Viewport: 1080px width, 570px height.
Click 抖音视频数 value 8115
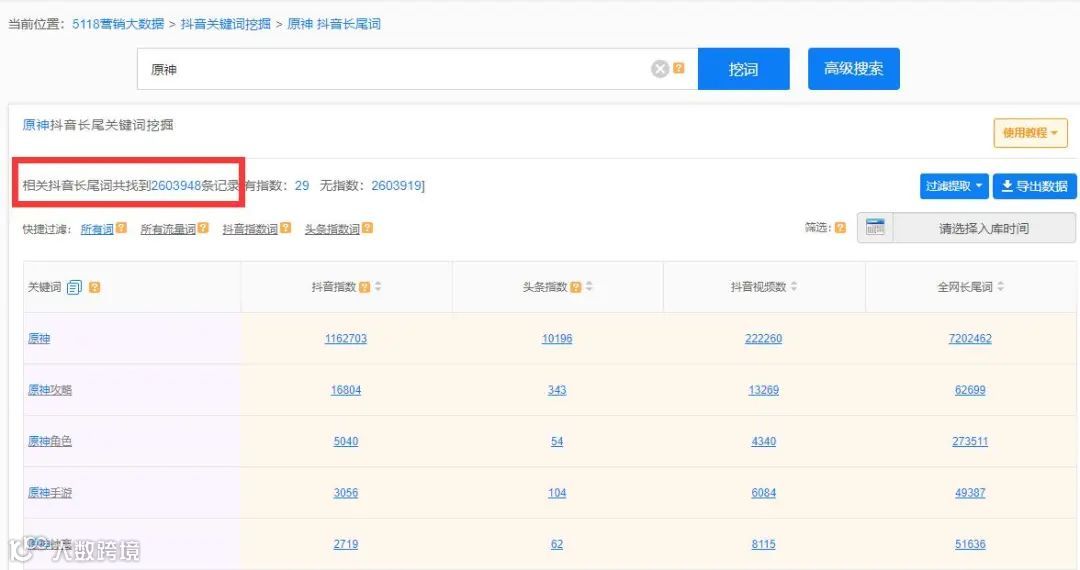(x=763, y=544)
